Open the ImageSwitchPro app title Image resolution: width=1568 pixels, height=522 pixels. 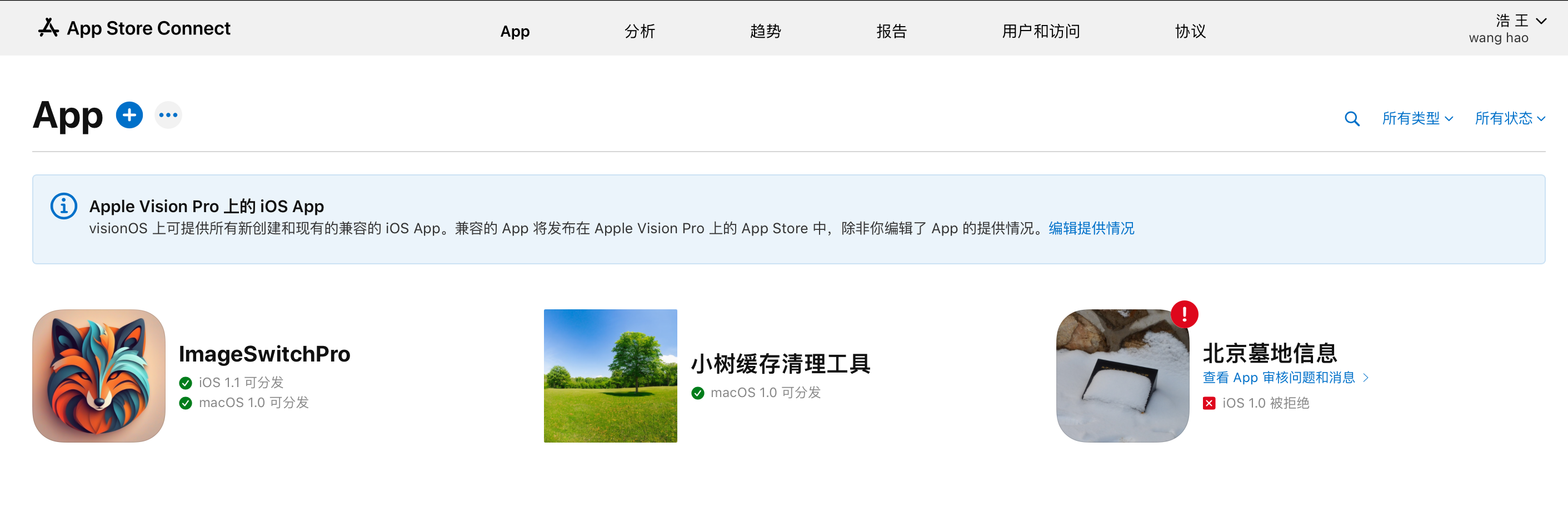click(x=264, y=354)
